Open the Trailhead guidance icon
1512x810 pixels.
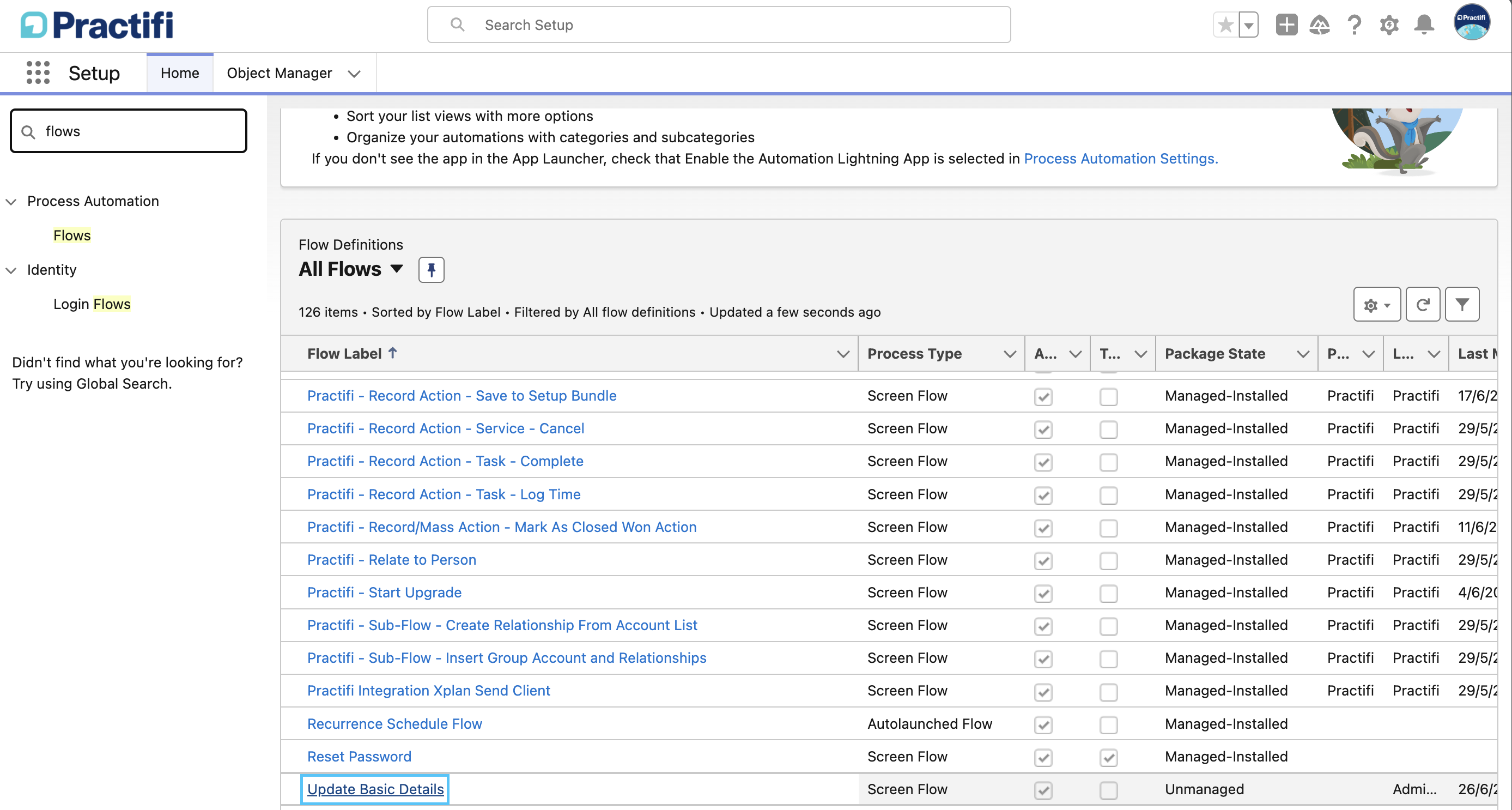[1320, 25]
